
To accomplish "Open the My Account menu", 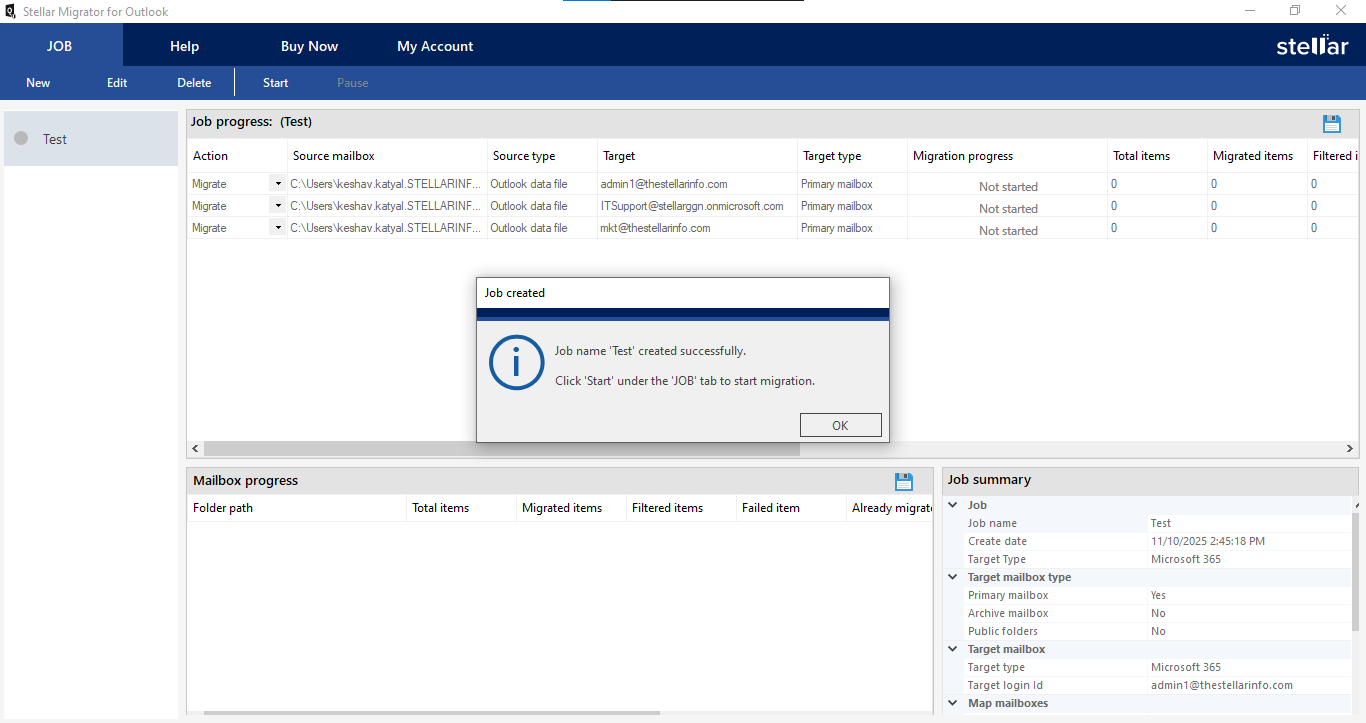I will [x=435, y=45].
